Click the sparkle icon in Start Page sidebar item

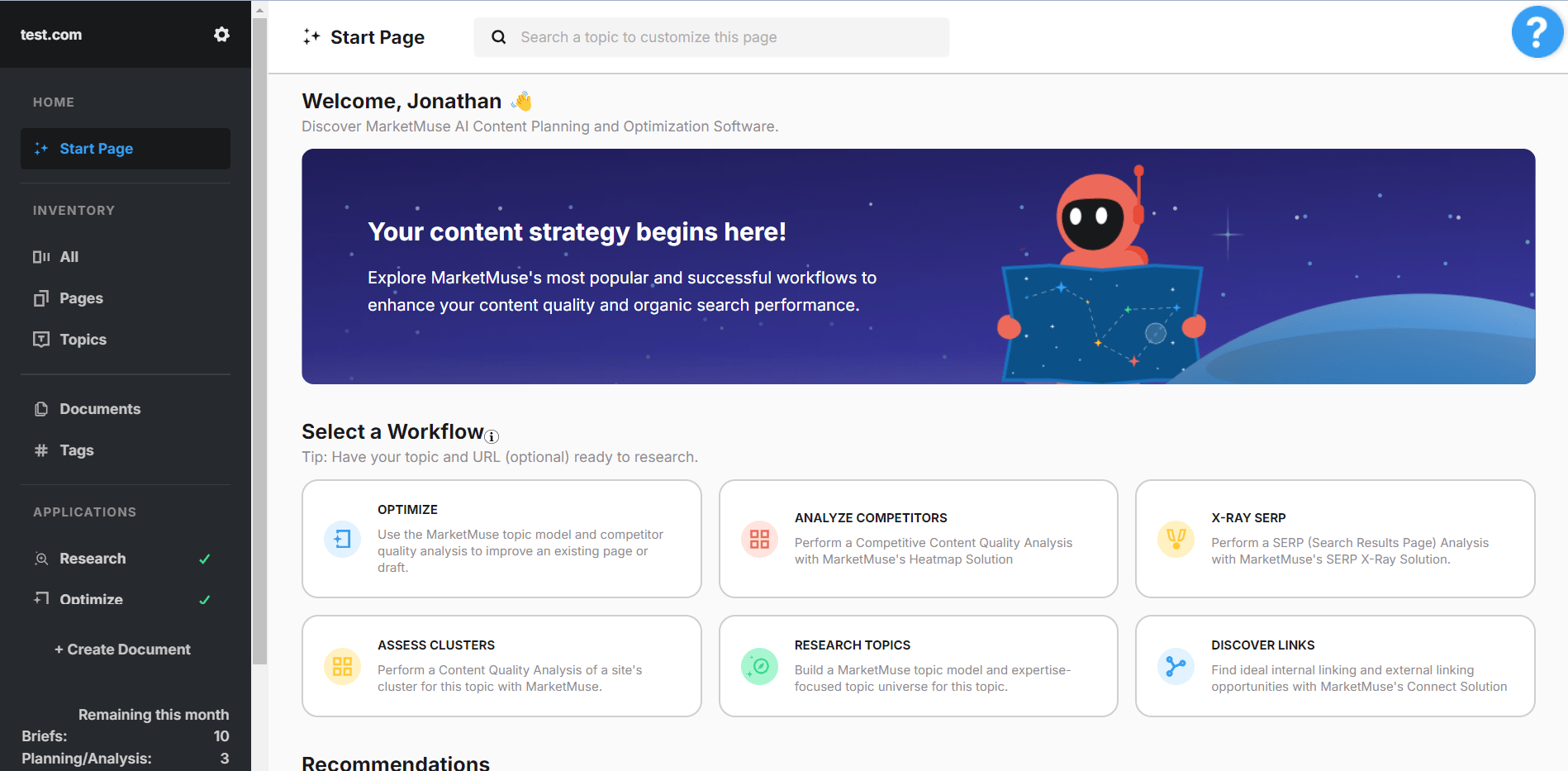[41, 149]
